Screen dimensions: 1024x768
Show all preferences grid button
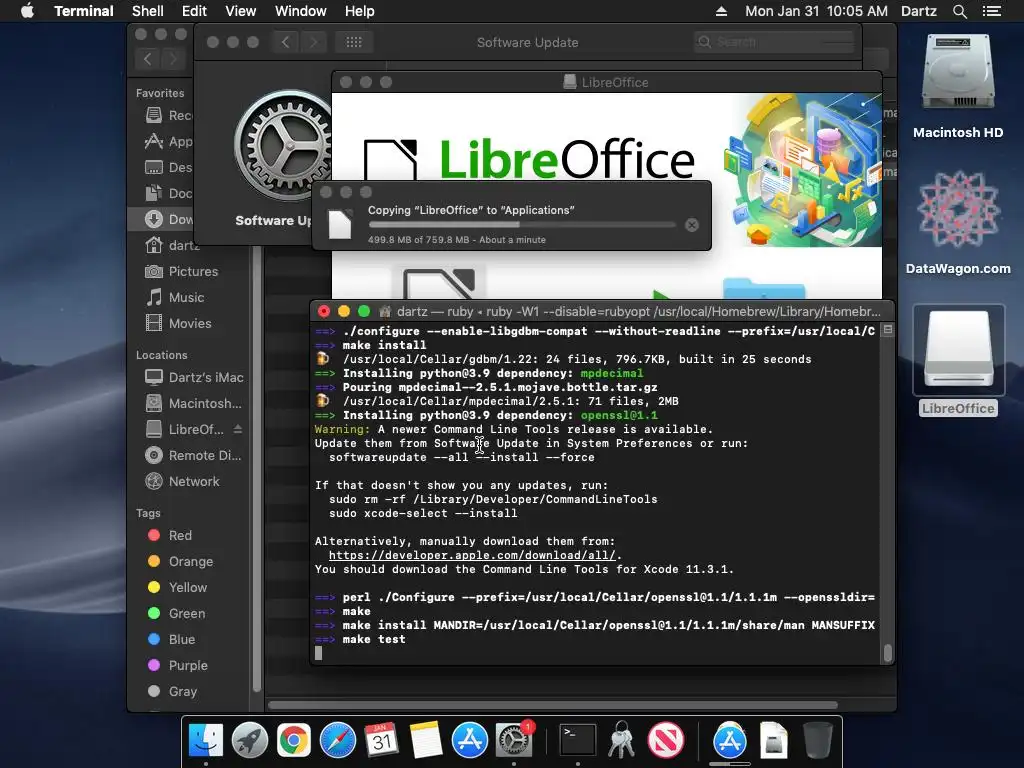coord(354,42)
